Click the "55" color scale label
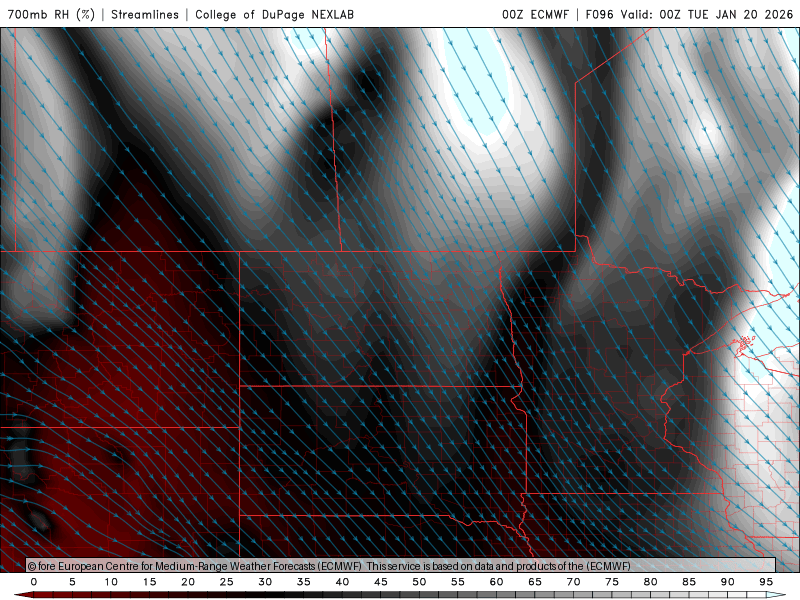Viewport: 800px width, 600px height. click(x=458, y=582)
